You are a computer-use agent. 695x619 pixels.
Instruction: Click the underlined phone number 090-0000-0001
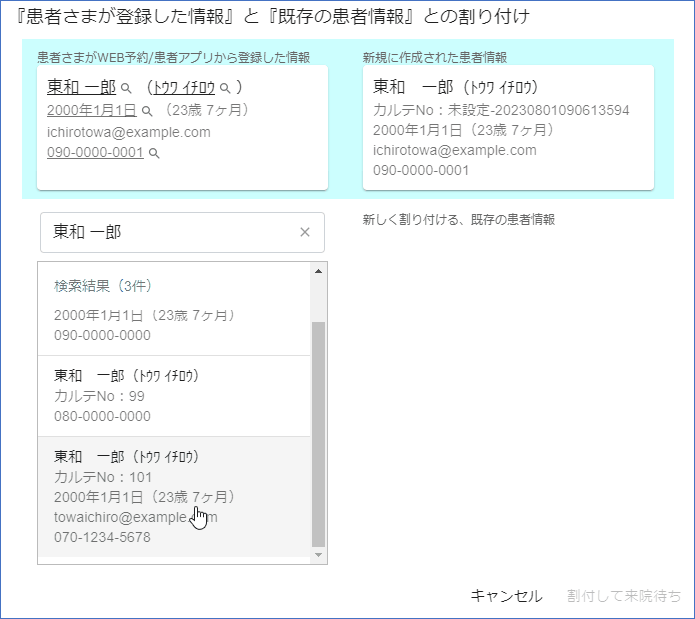pos(95,152)
